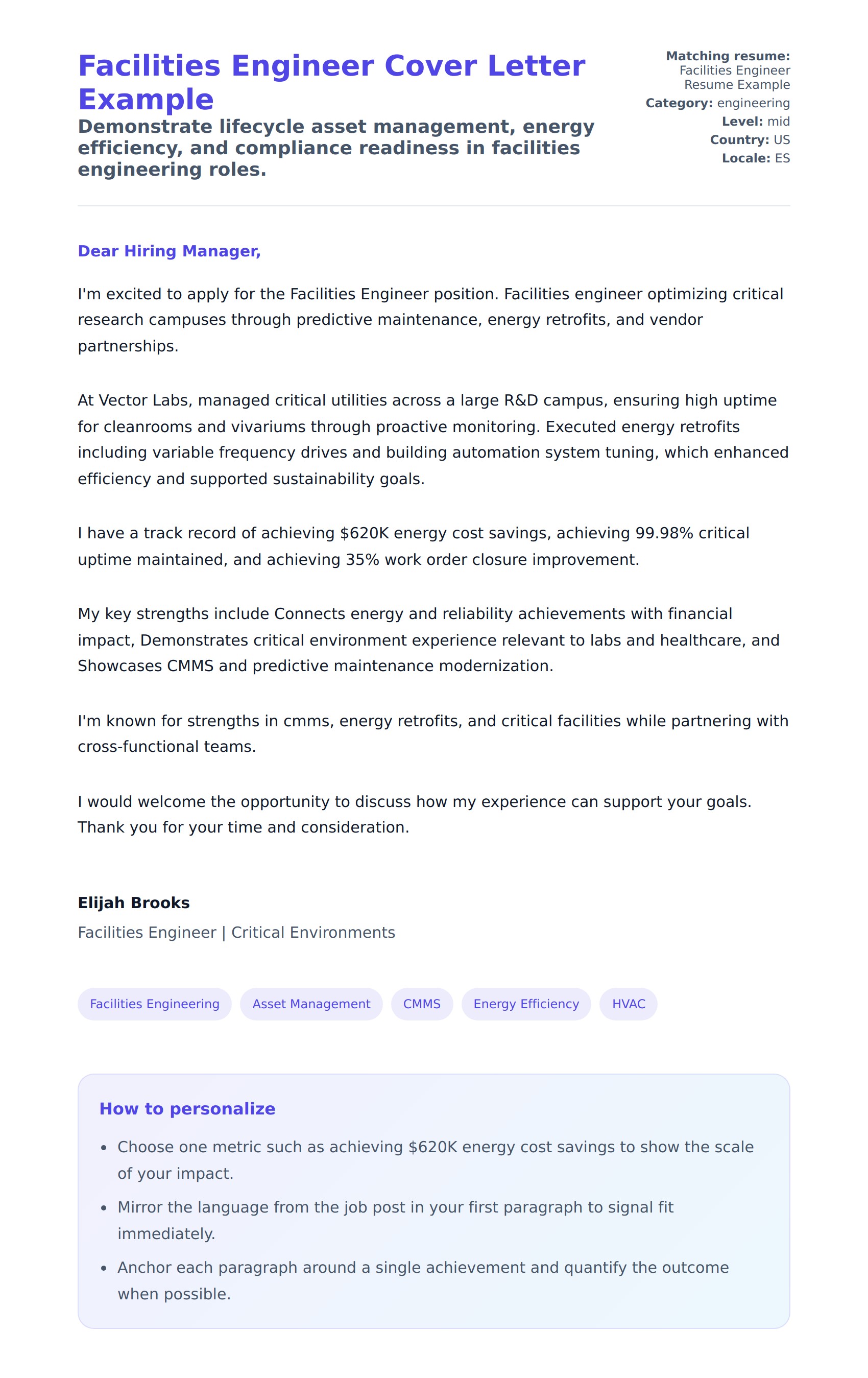
Task: Click the bullet about mirroring job post language
Action: tap(395, 1220)
